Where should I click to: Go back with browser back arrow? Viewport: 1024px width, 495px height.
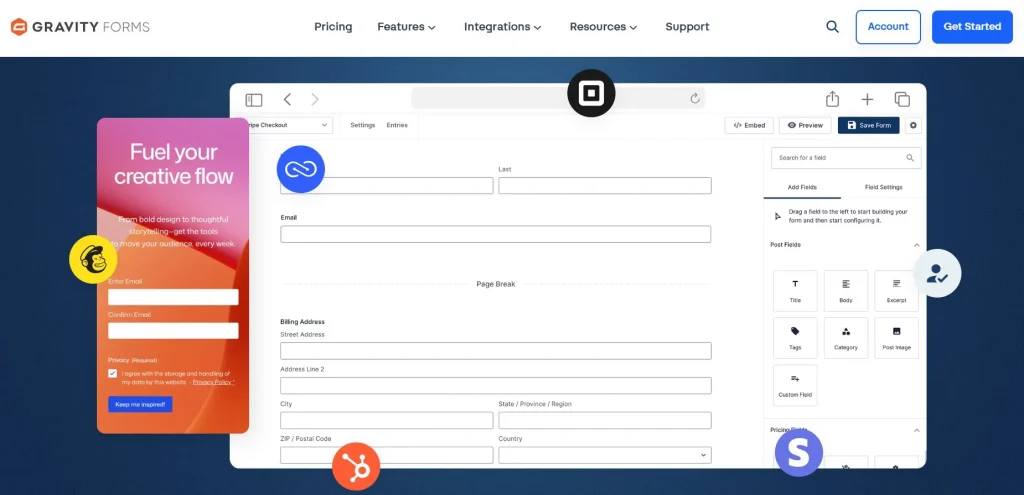point(287,99)
